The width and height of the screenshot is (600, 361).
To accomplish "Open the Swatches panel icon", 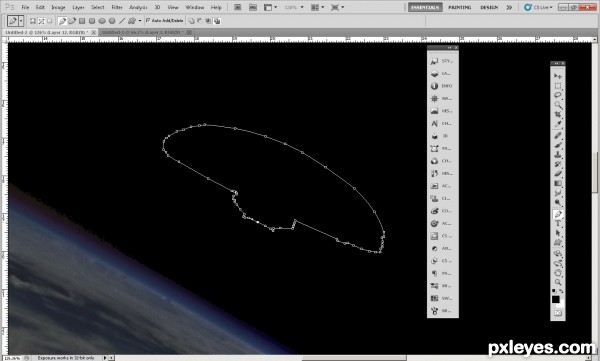I will tap(434, 298).
